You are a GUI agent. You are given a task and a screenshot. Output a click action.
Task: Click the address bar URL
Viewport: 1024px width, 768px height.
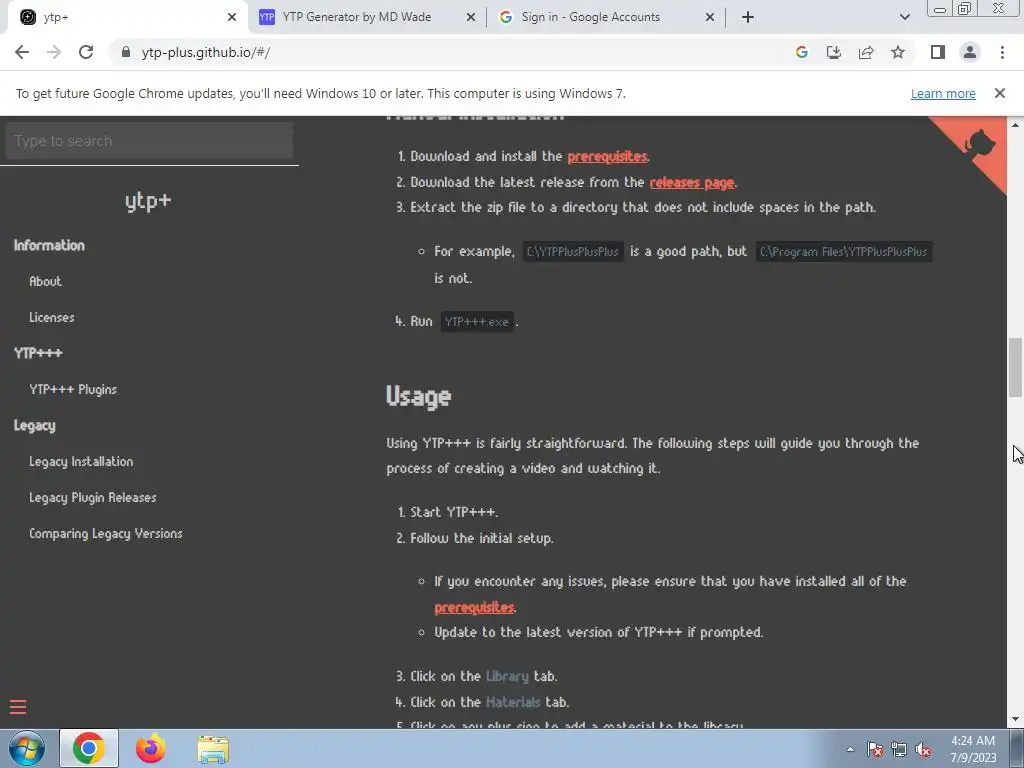tap(206, 52)
